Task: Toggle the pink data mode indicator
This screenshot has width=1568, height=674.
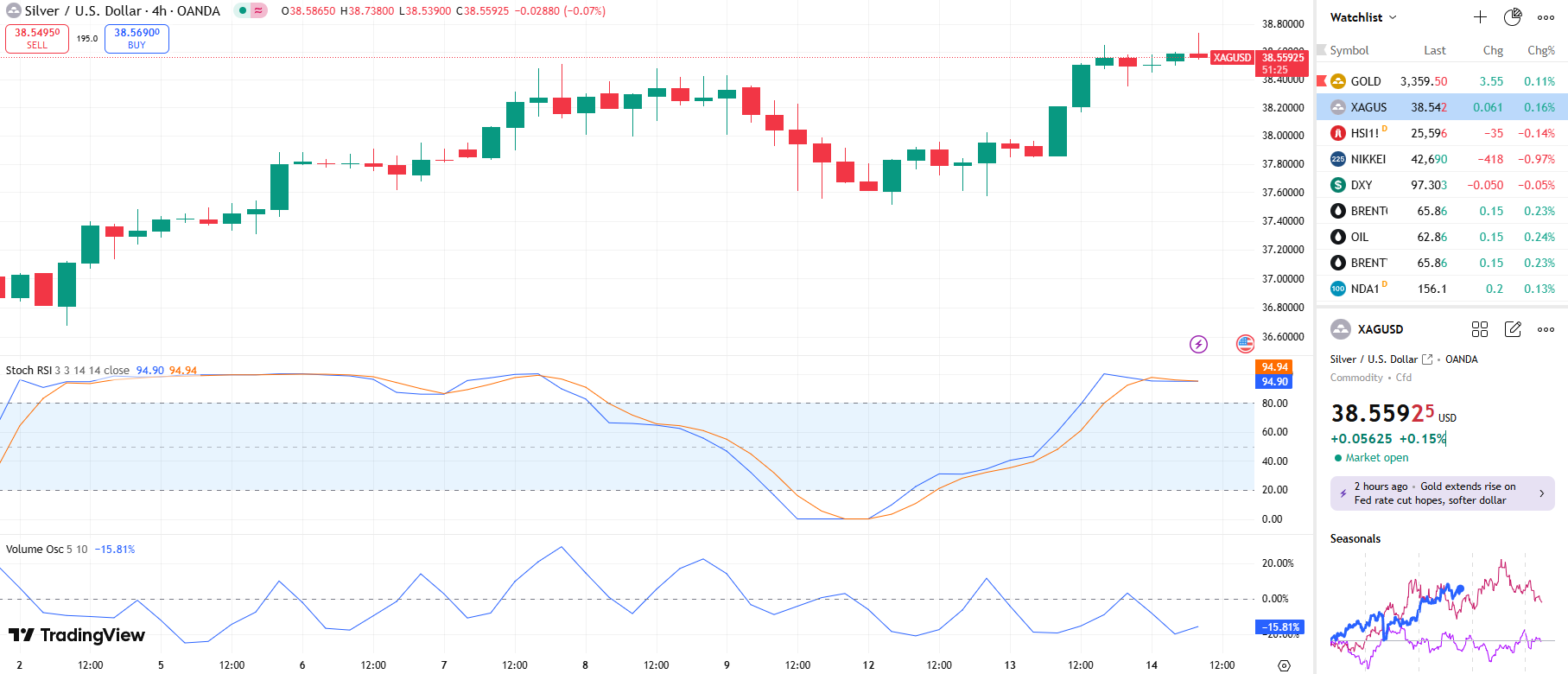Action: tap(258, 11)
